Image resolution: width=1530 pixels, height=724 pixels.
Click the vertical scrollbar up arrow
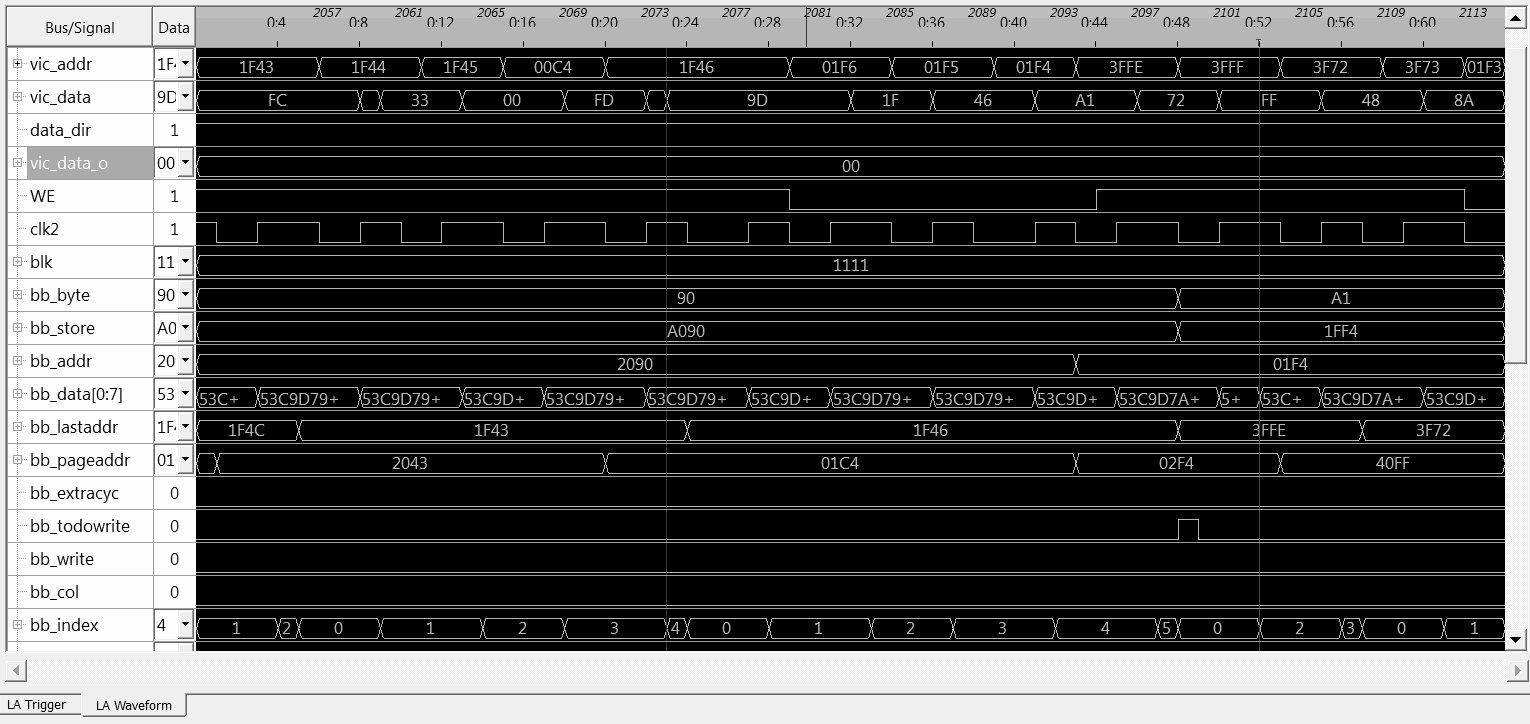(1516, 14)
